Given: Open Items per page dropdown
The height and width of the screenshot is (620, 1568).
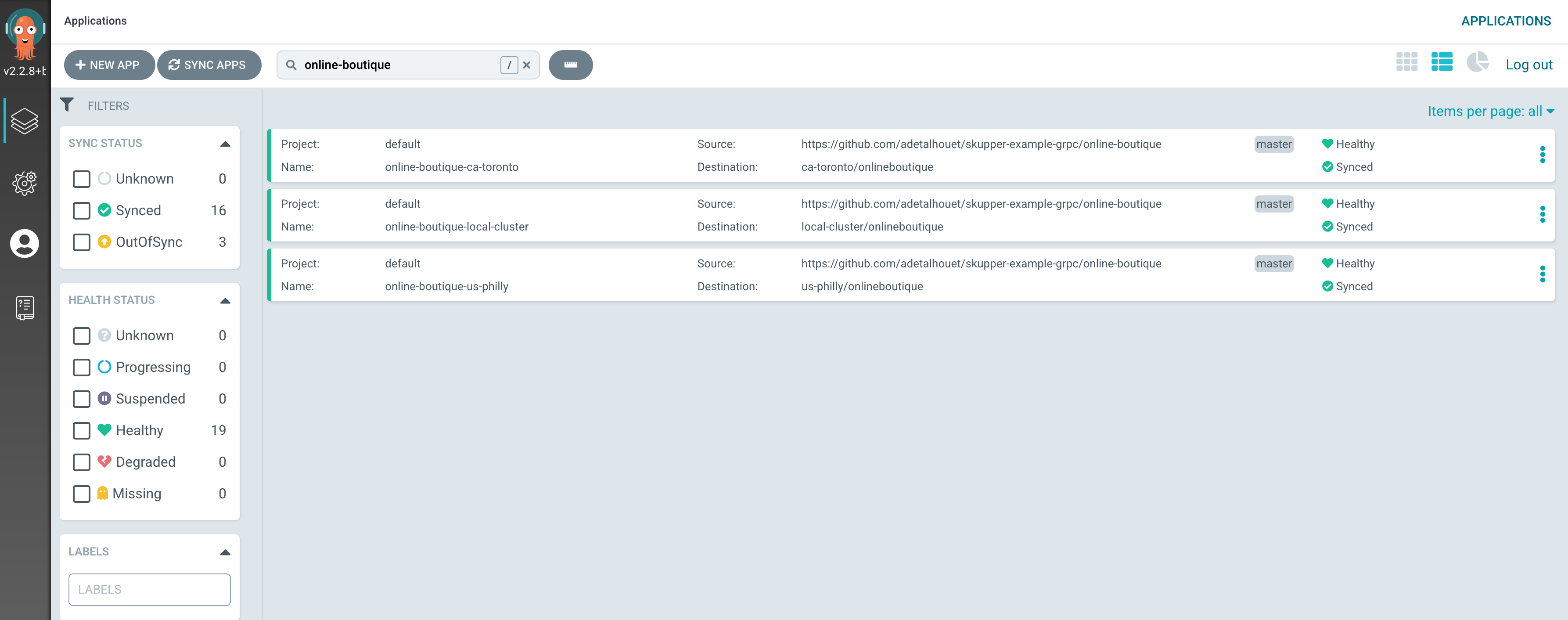Looking at the screenshot, I should [1490, 112].
